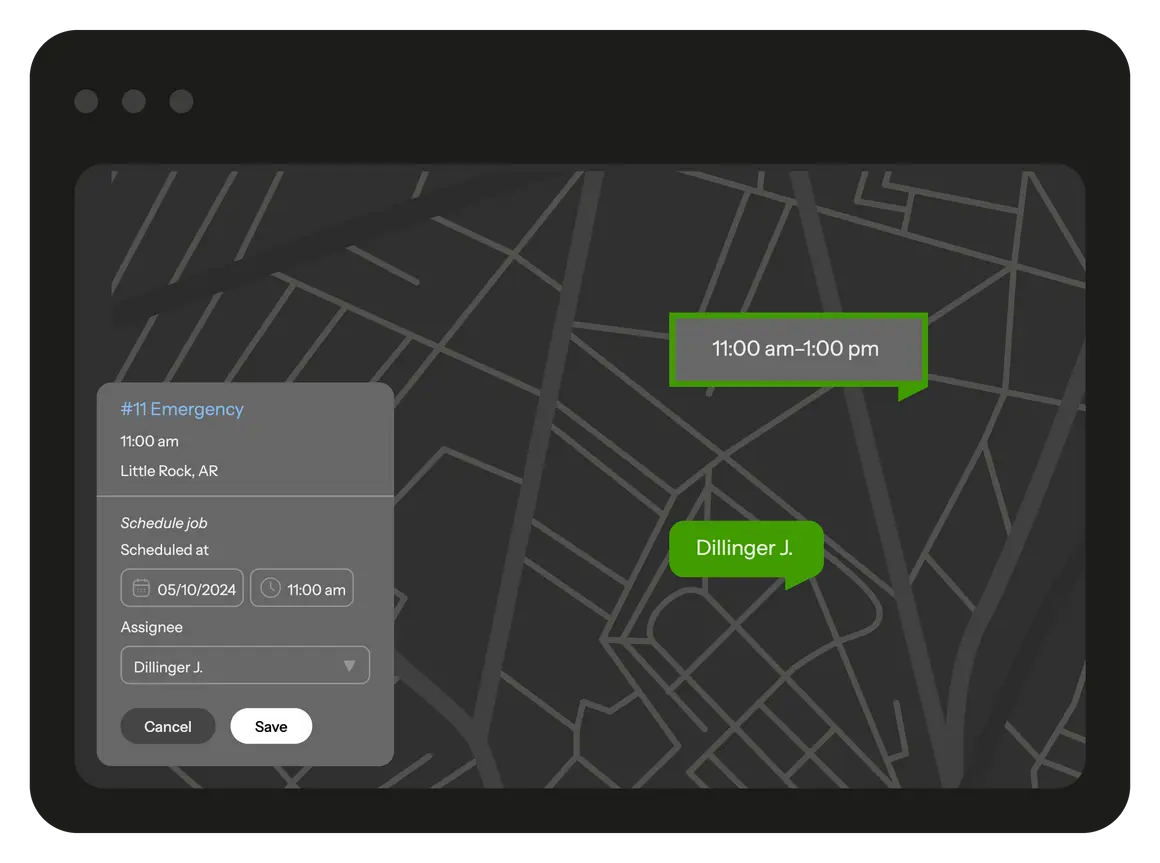Viewport: 1160px width, 863px height.
Task: Click the calendar icon in the date field
Action: [141, 588]
